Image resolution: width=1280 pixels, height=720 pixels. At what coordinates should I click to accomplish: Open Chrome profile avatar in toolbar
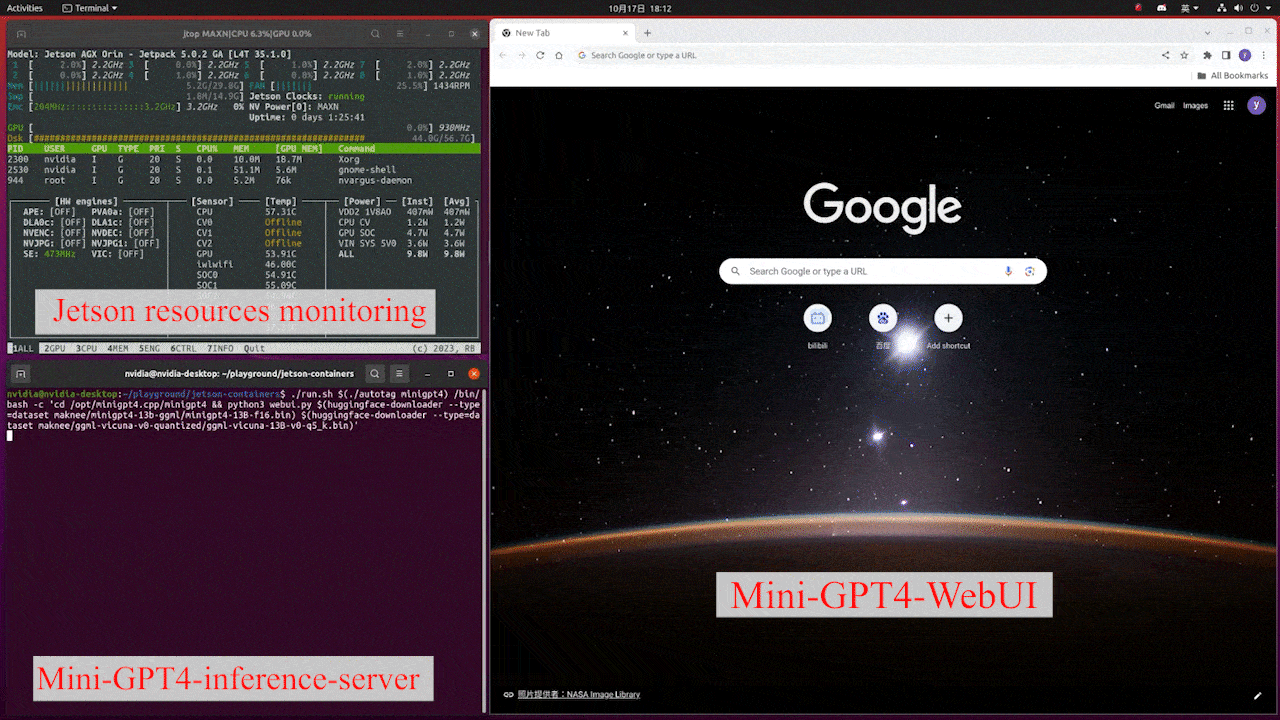coord(1245,55)
